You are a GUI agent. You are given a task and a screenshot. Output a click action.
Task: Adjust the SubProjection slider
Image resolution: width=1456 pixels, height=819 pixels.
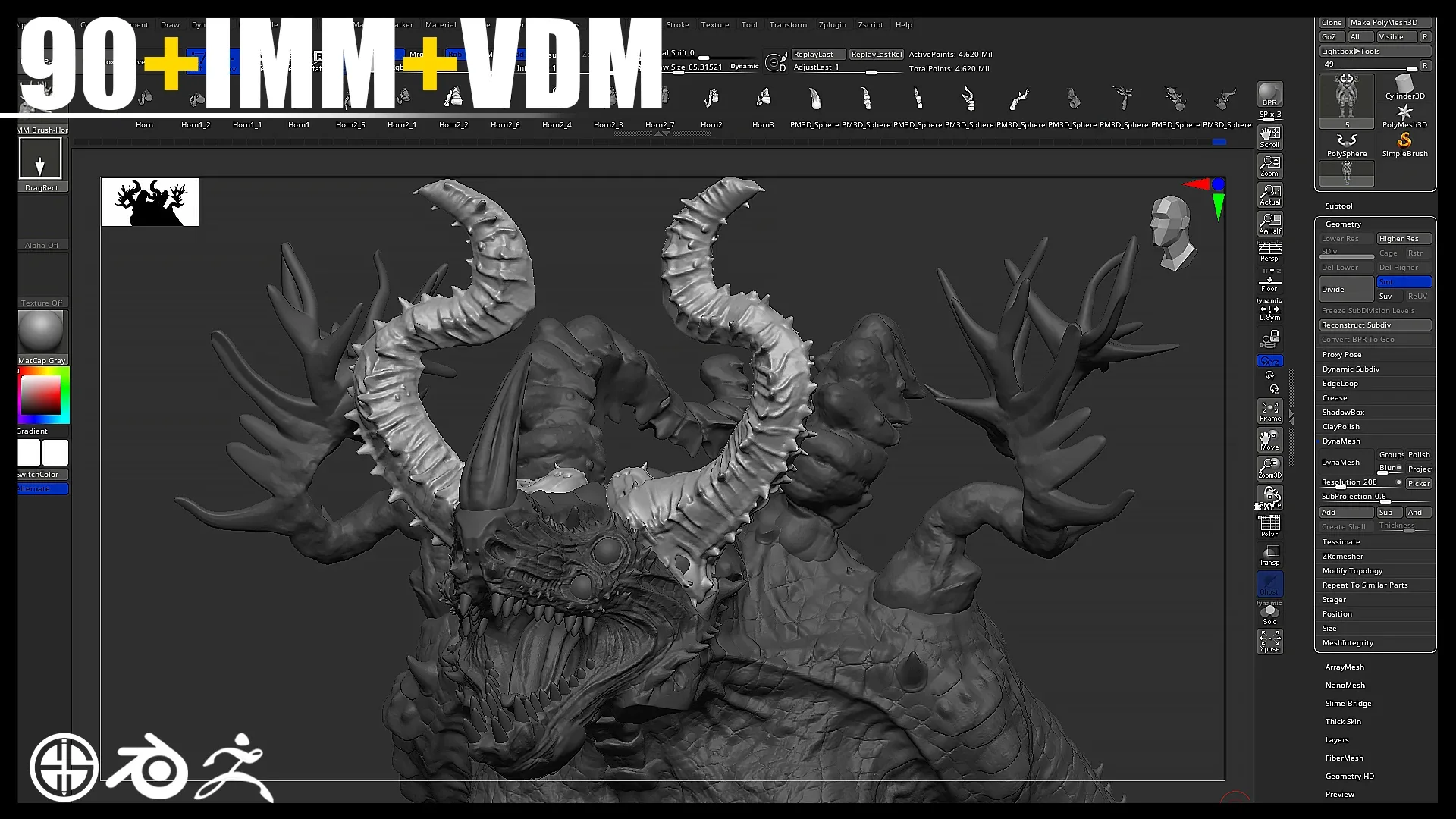click(x=1376, y=497)
